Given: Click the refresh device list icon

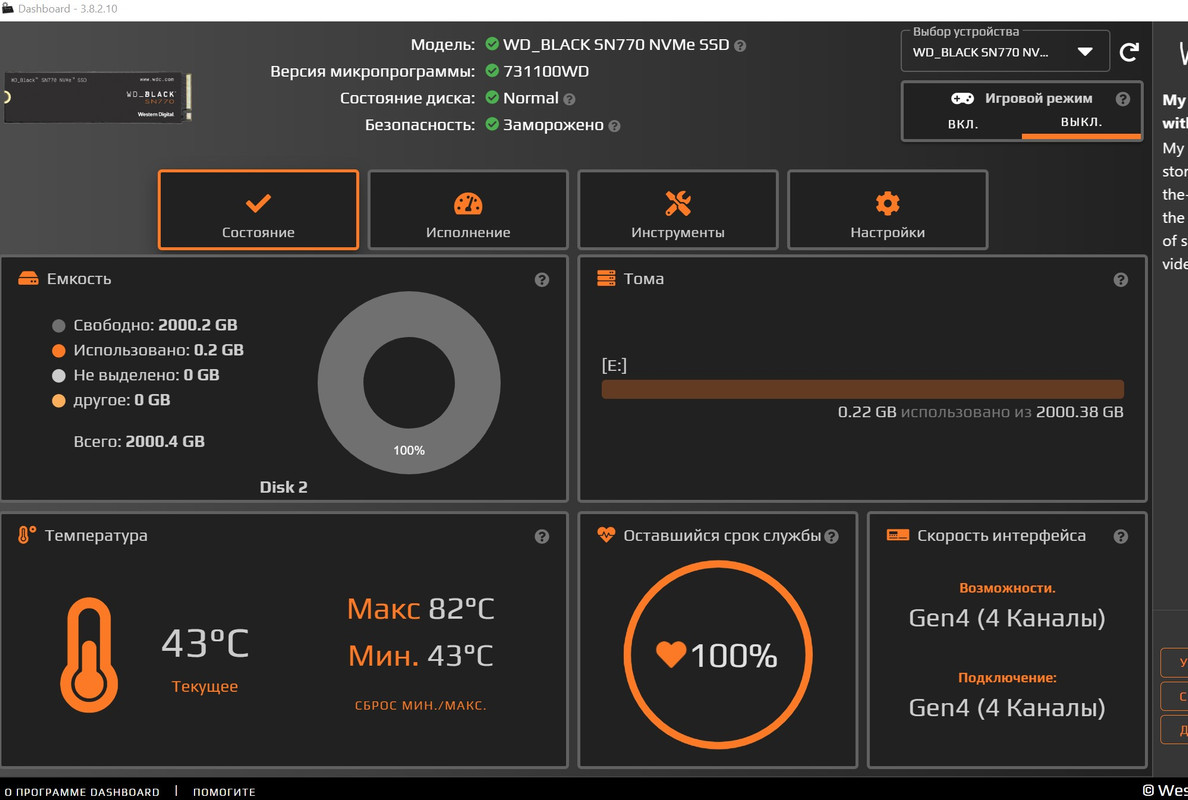Looking at the screenshot, I should pos(1129,52).
